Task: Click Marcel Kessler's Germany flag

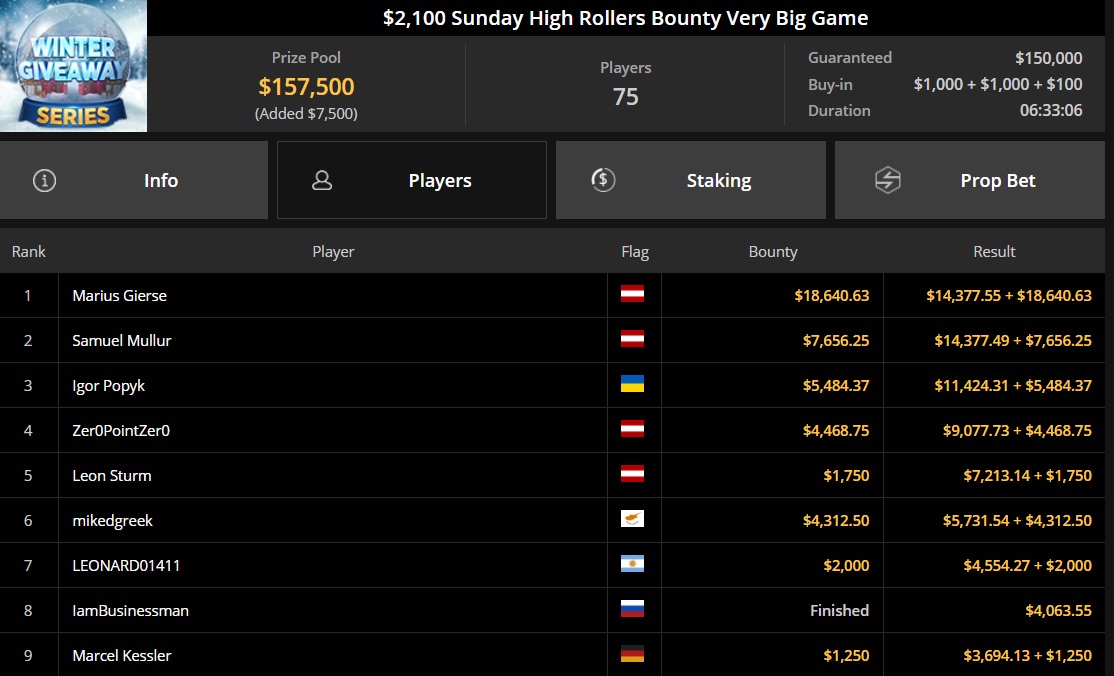Action: pos(632,654)
